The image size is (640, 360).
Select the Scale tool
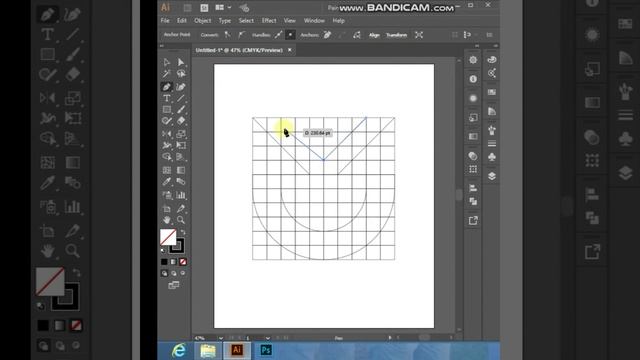coord(181,133)
